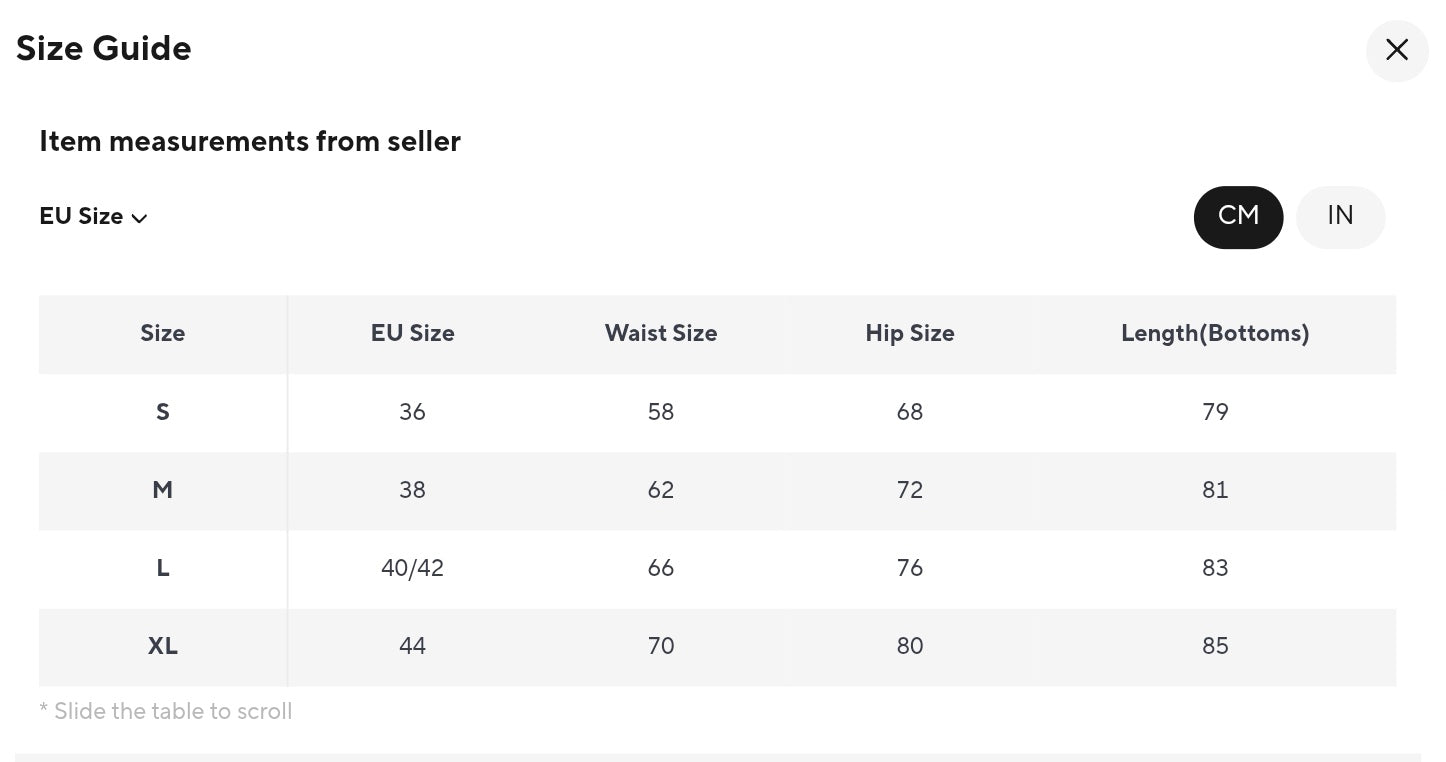
Task: Click waist value 58 for size S
Action: pos(660,412)
